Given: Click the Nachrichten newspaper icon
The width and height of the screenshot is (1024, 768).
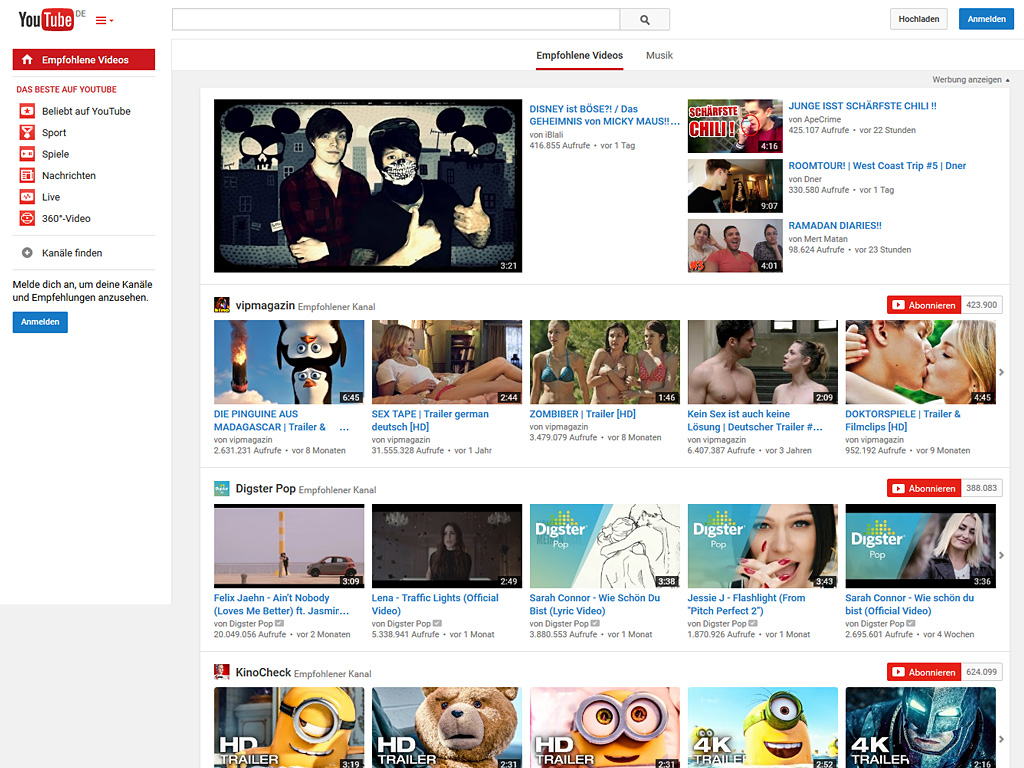Looking at the screenshot, I should [x=27, y=175].
